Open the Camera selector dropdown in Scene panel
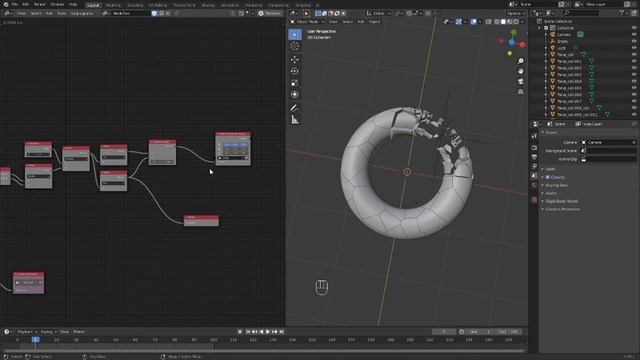Screen dimensions: 640x360 tap(609, 142)
